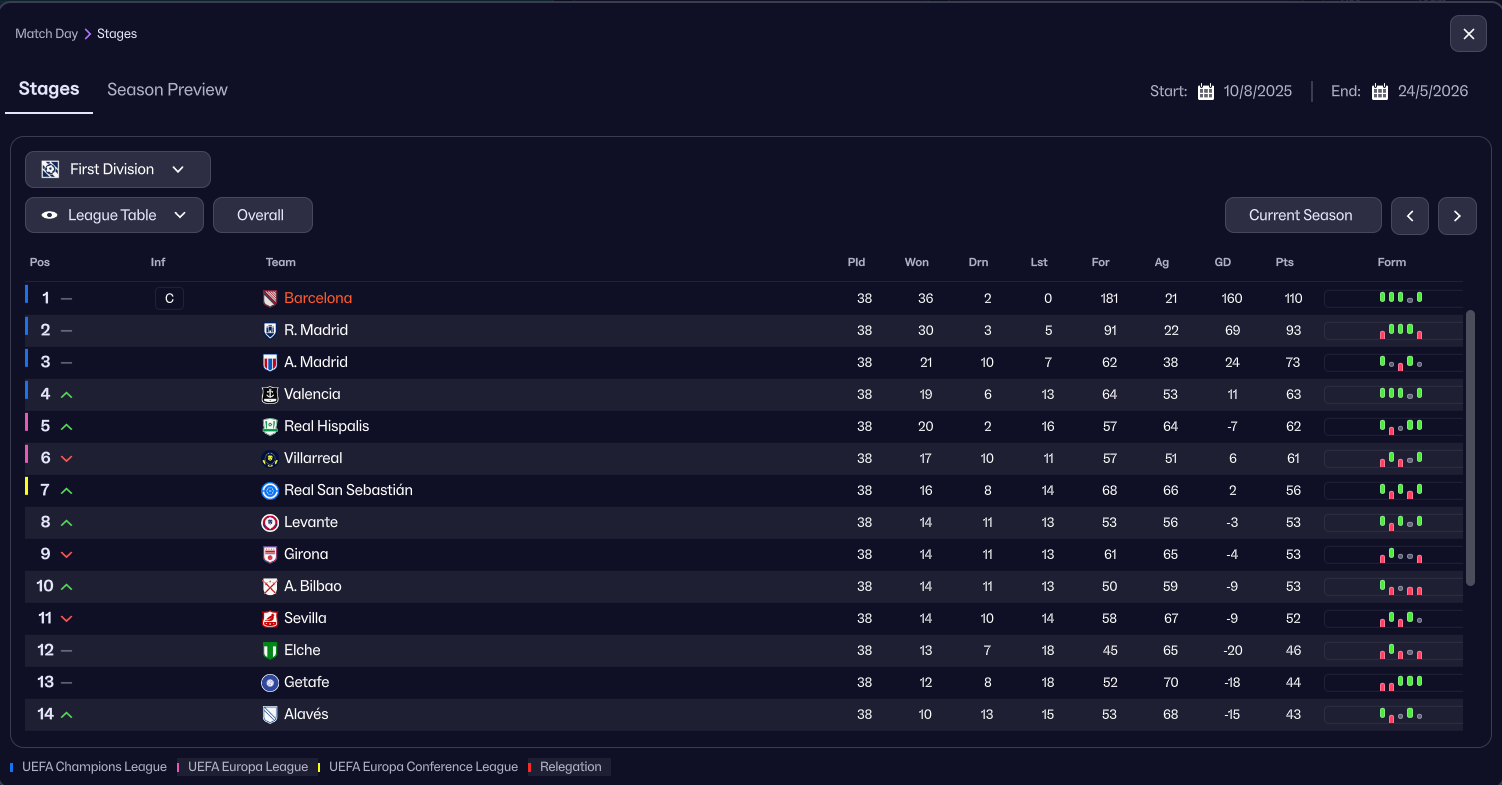The height and width of the screenshot is (785, 1502).
Task: Click the Barcelona club crest icon
Action: [270, 298]
